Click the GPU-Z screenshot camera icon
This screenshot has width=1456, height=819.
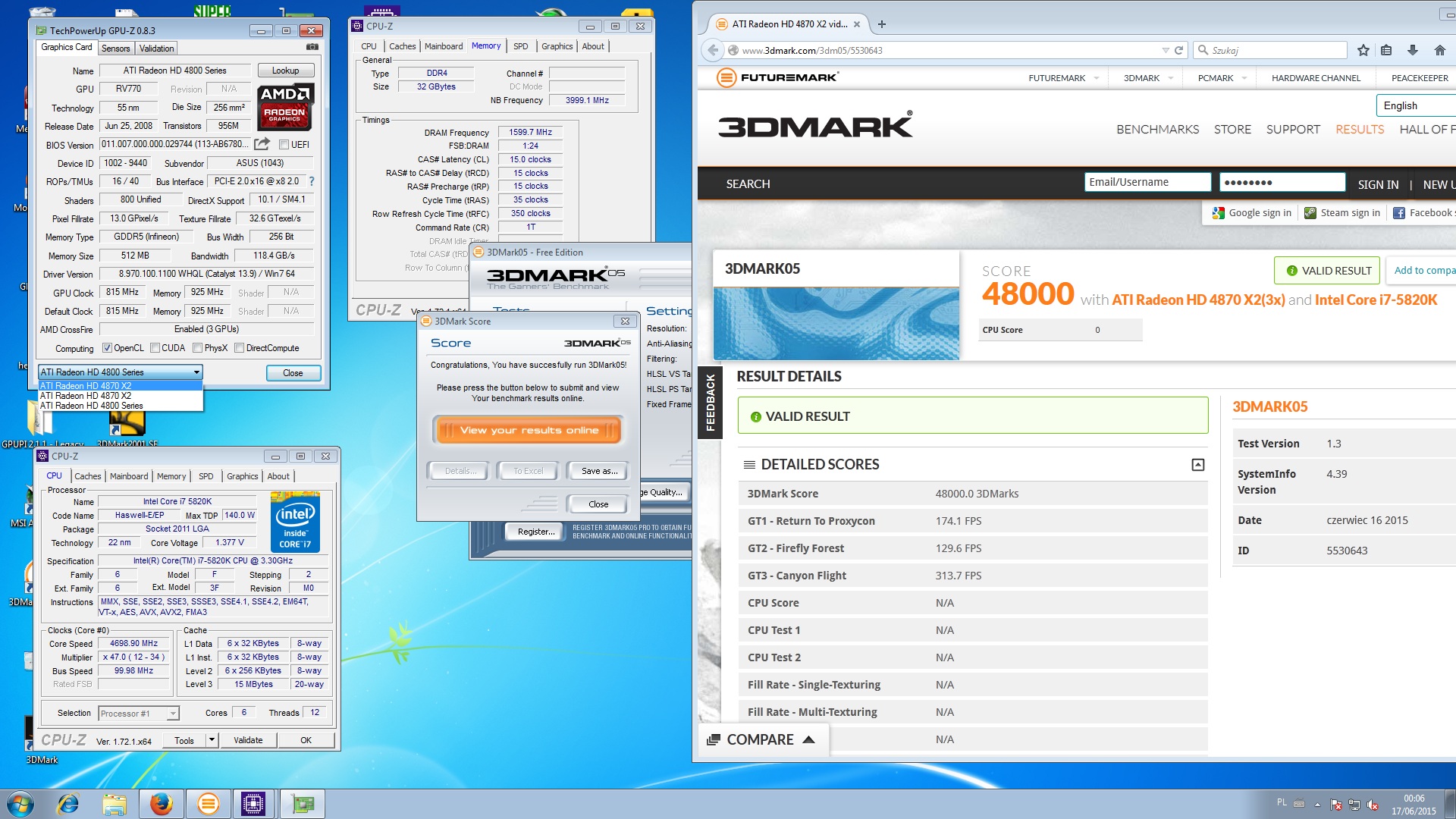(312, 47)
